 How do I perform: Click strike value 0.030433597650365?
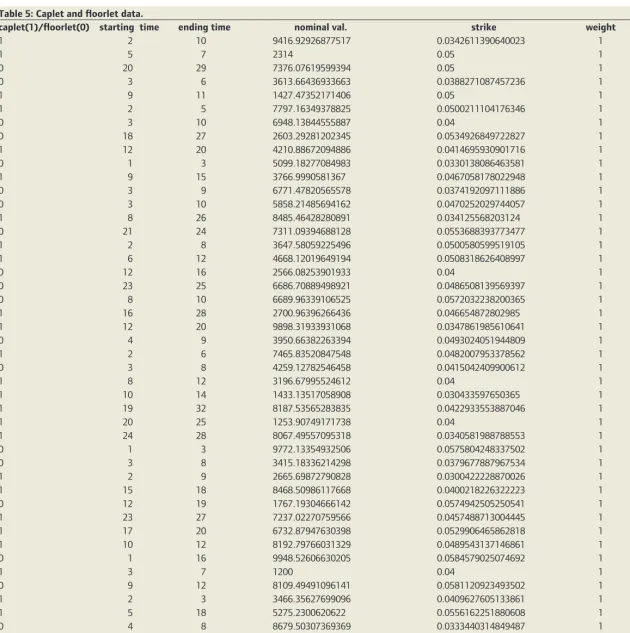pos(478,395)
